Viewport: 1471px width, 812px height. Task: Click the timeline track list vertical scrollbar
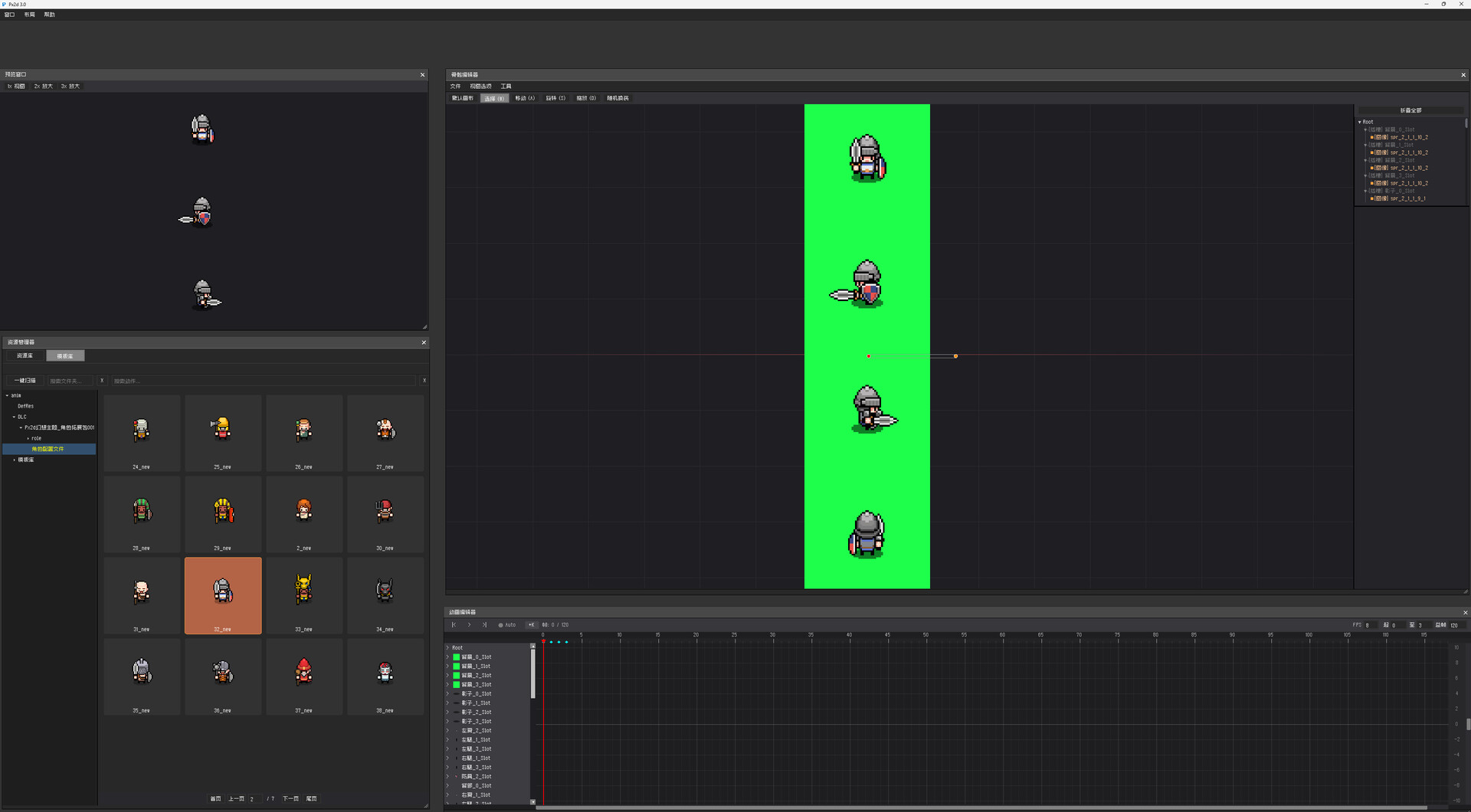[532, 674]
